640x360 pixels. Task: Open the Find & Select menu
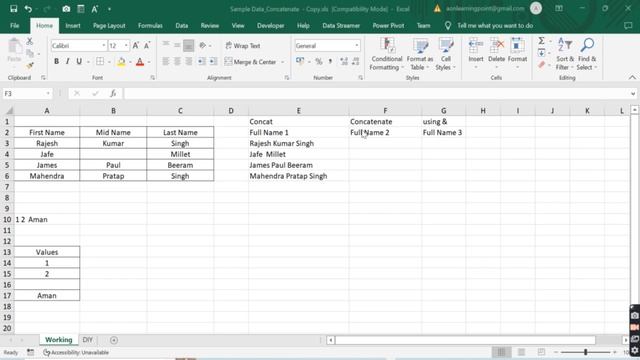tap(587, 54)
